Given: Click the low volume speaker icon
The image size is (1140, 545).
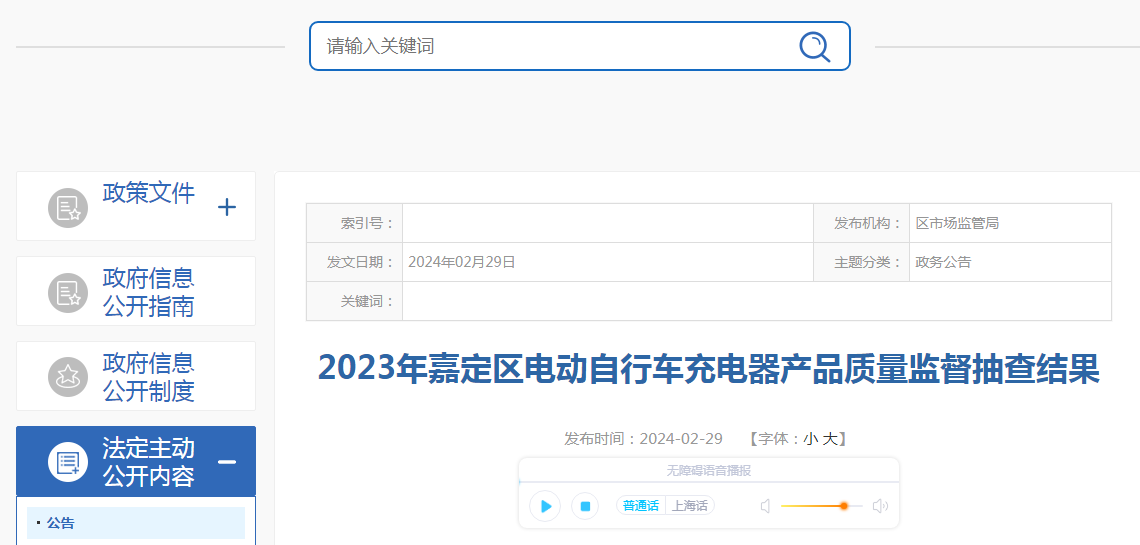Looking at the screenshot, I should click(x=766, y=506).
